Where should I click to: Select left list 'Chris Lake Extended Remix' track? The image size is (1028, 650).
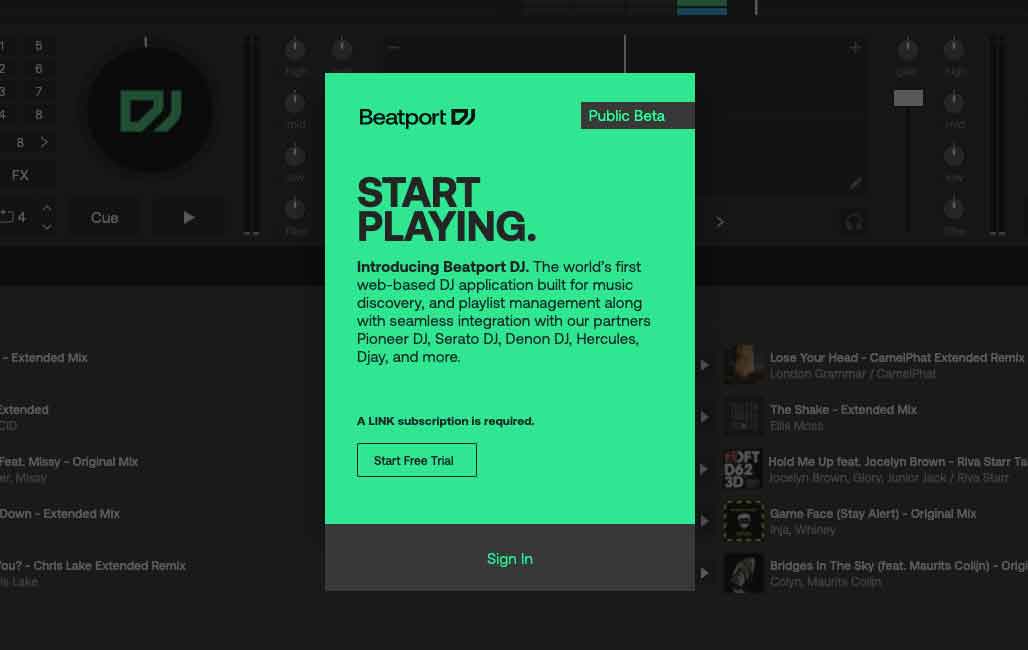click(x=93, y=565)
